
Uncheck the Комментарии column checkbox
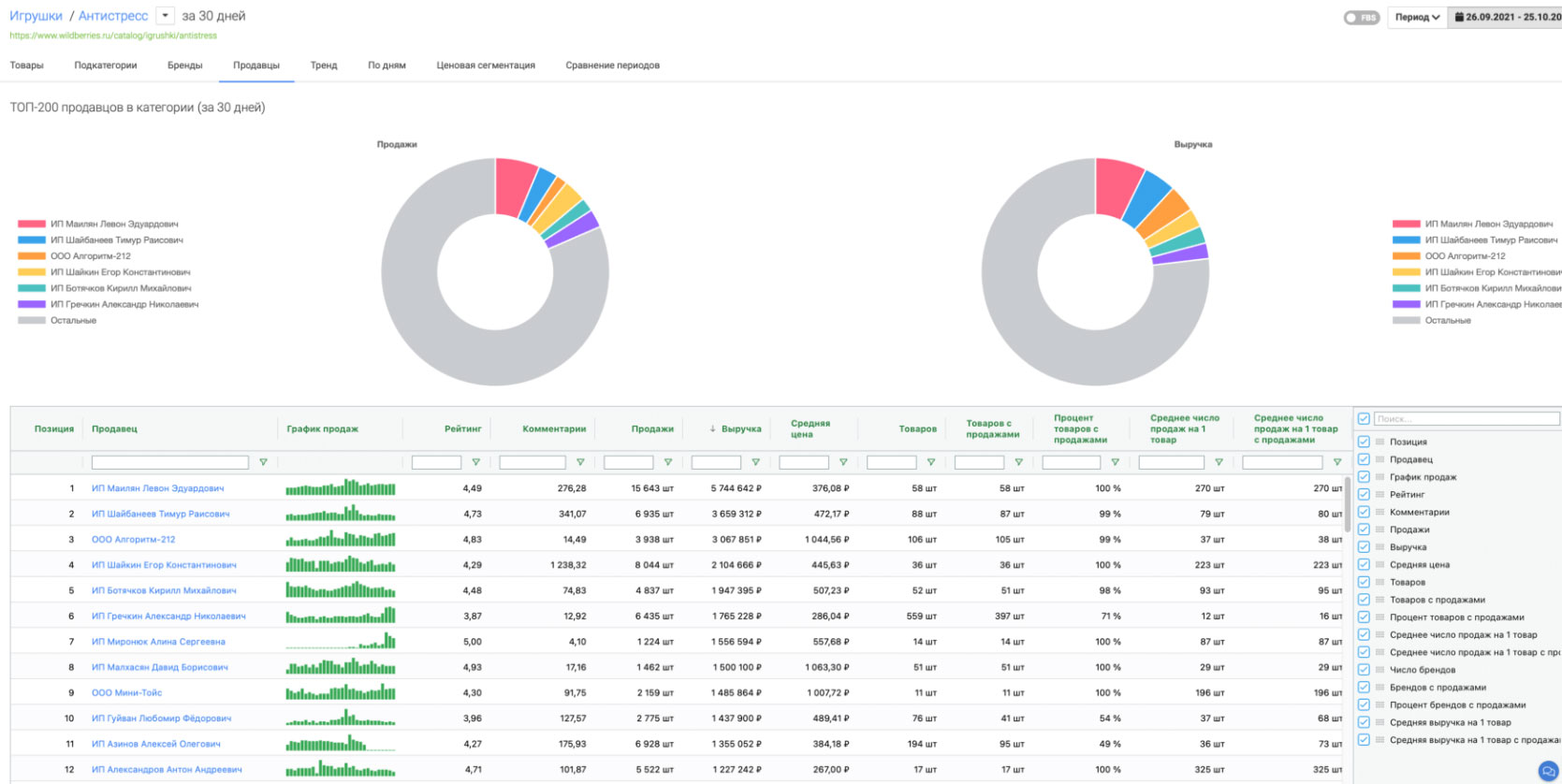coord(1364,512)
